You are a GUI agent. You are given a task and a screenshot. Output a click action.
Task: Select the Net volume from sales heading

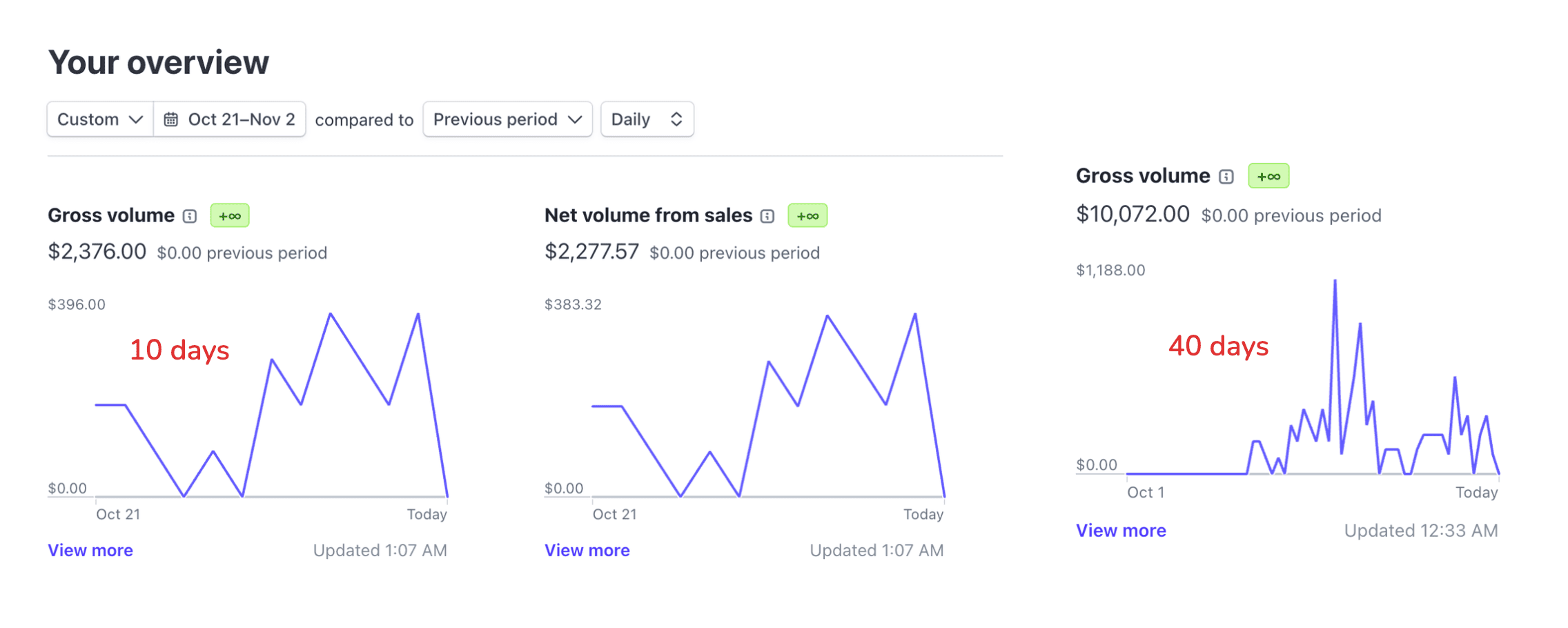point(648,215)
